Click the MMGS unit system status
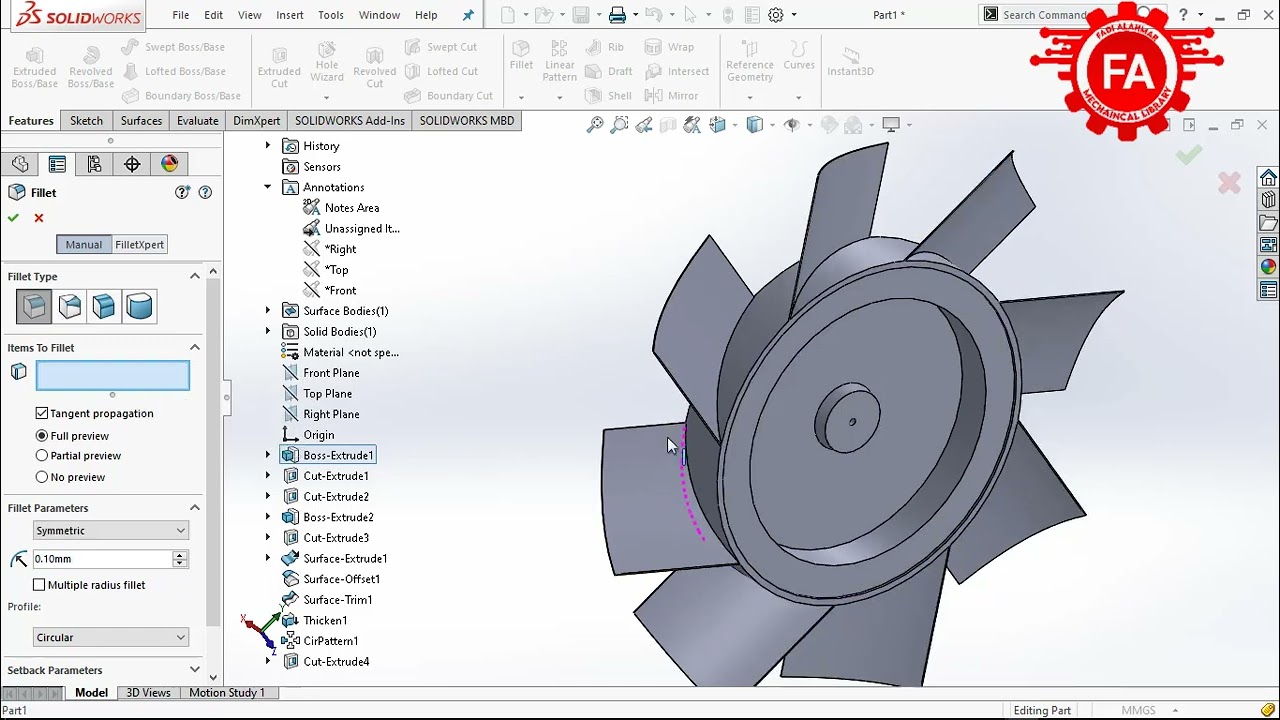This screenshot has height=720, width=1280. [1138, 711]
